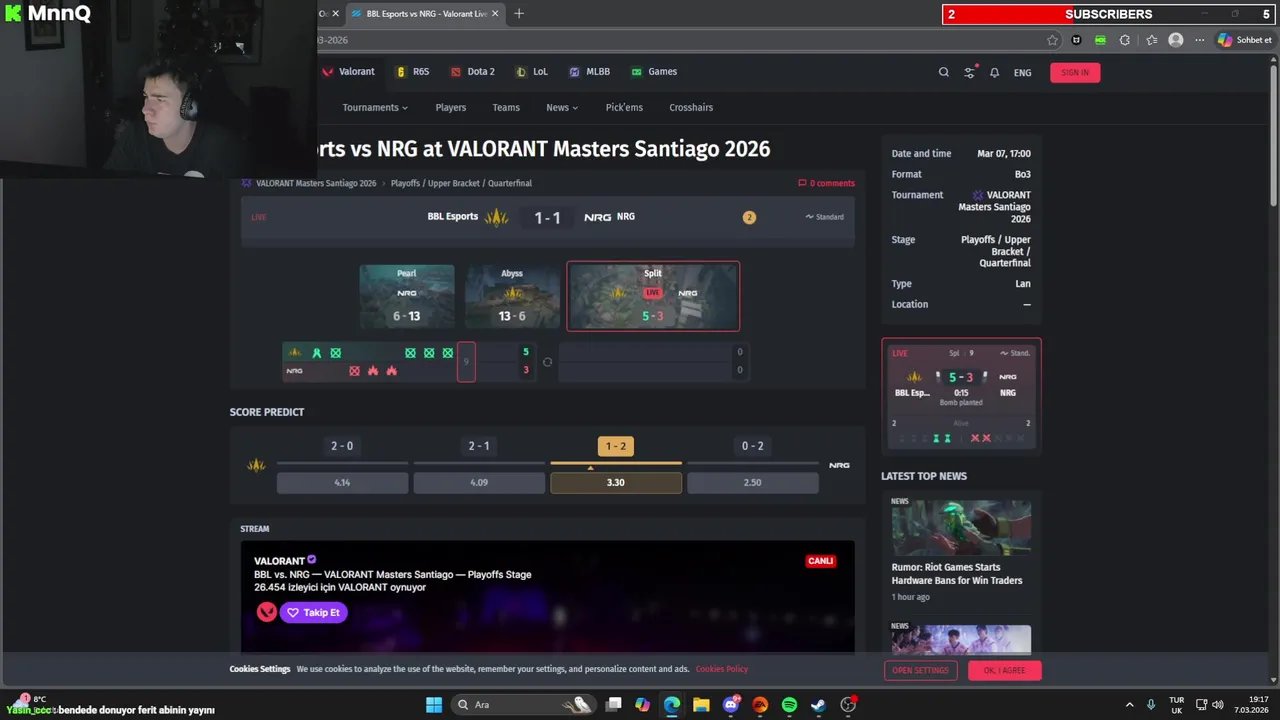Expand the Tournaments dropdown menu
Viewport: 1280px width, 720px height.
tap(375, 108)
